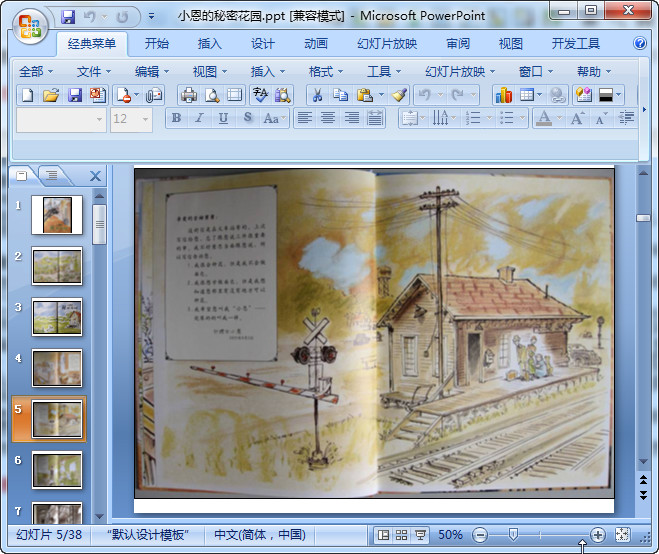Screen dimensions: 659x554
Task: Open the font color A swatch
Action: coord(544,118)
